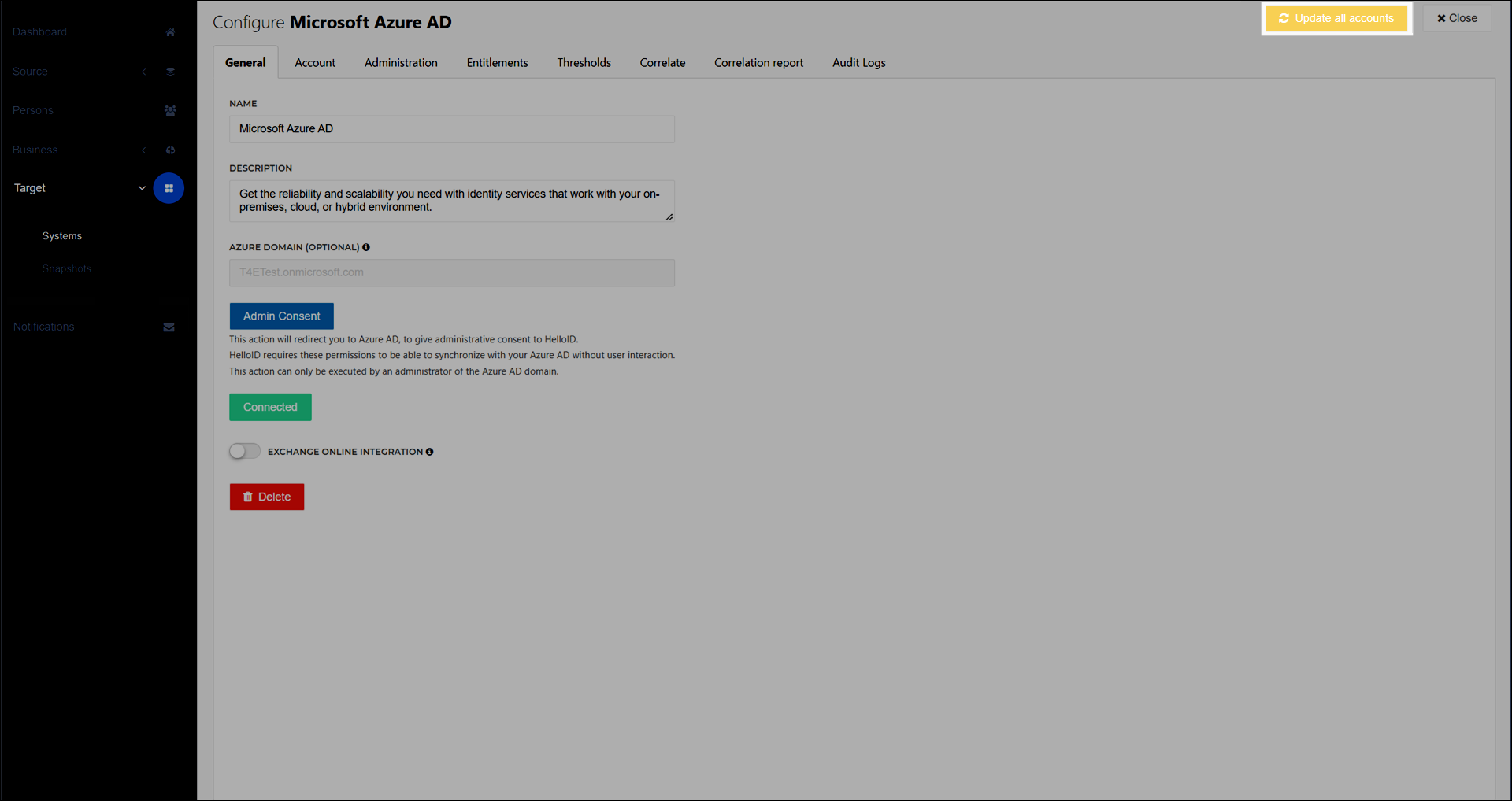Click the Azure Domain input field

[x=452, y=273]
